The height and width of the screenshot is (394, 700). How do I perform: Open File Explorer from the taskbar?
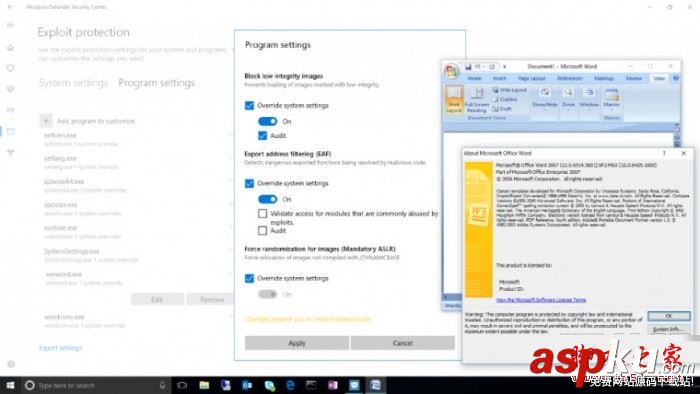point(204,385)
